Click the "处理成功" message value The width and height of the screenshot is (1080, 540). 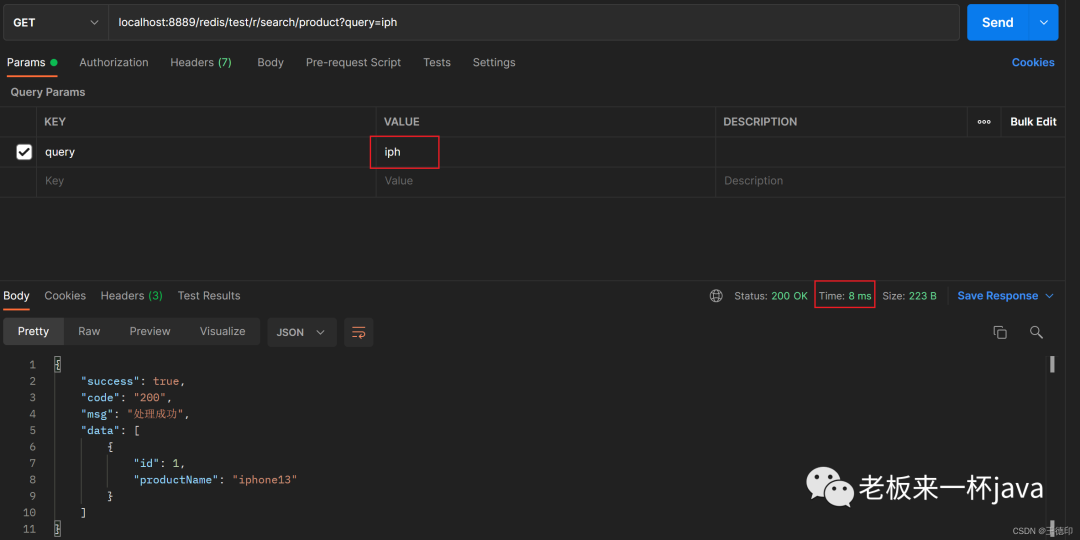click(157, 414)
